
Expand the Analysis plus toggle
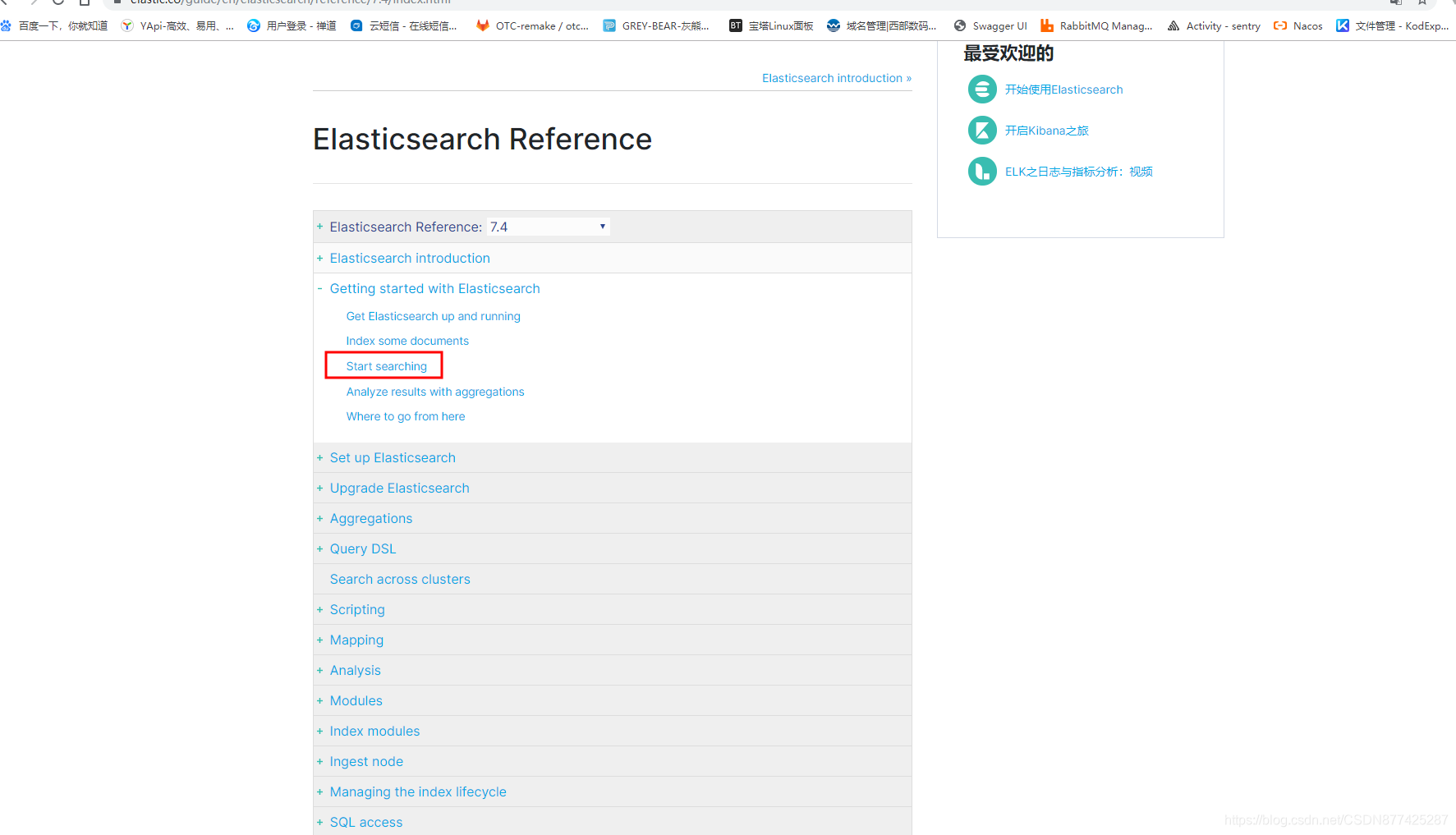point(319,670)
